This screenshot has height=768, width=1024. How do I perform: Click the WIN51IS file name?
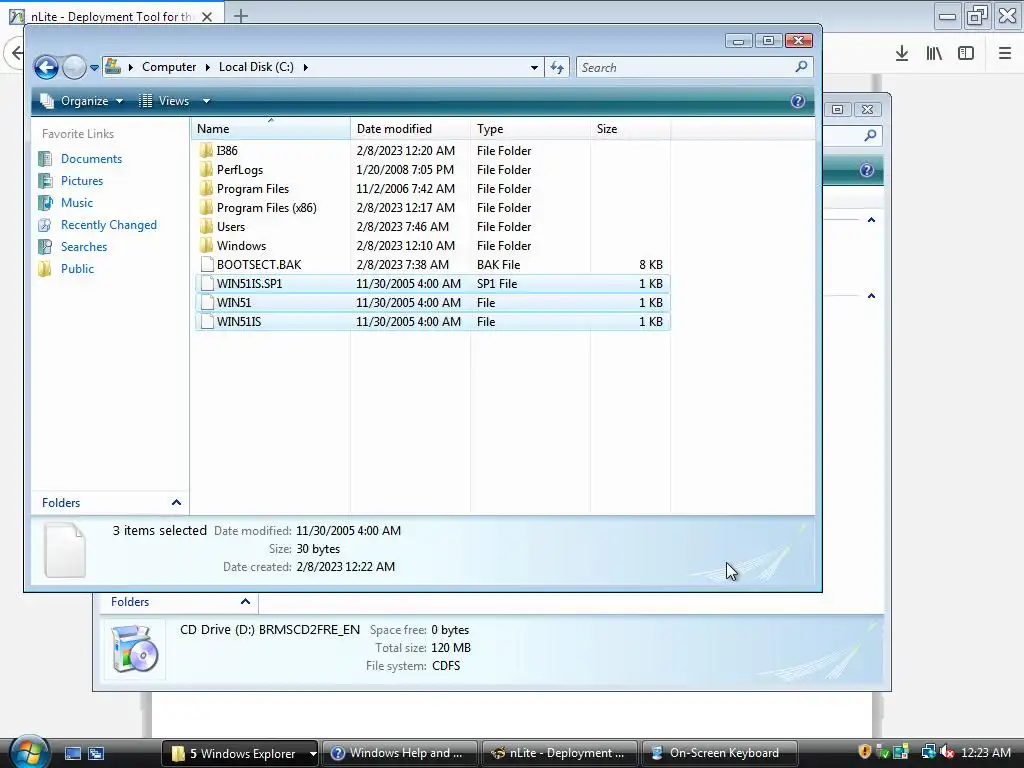tap(239, 321)
